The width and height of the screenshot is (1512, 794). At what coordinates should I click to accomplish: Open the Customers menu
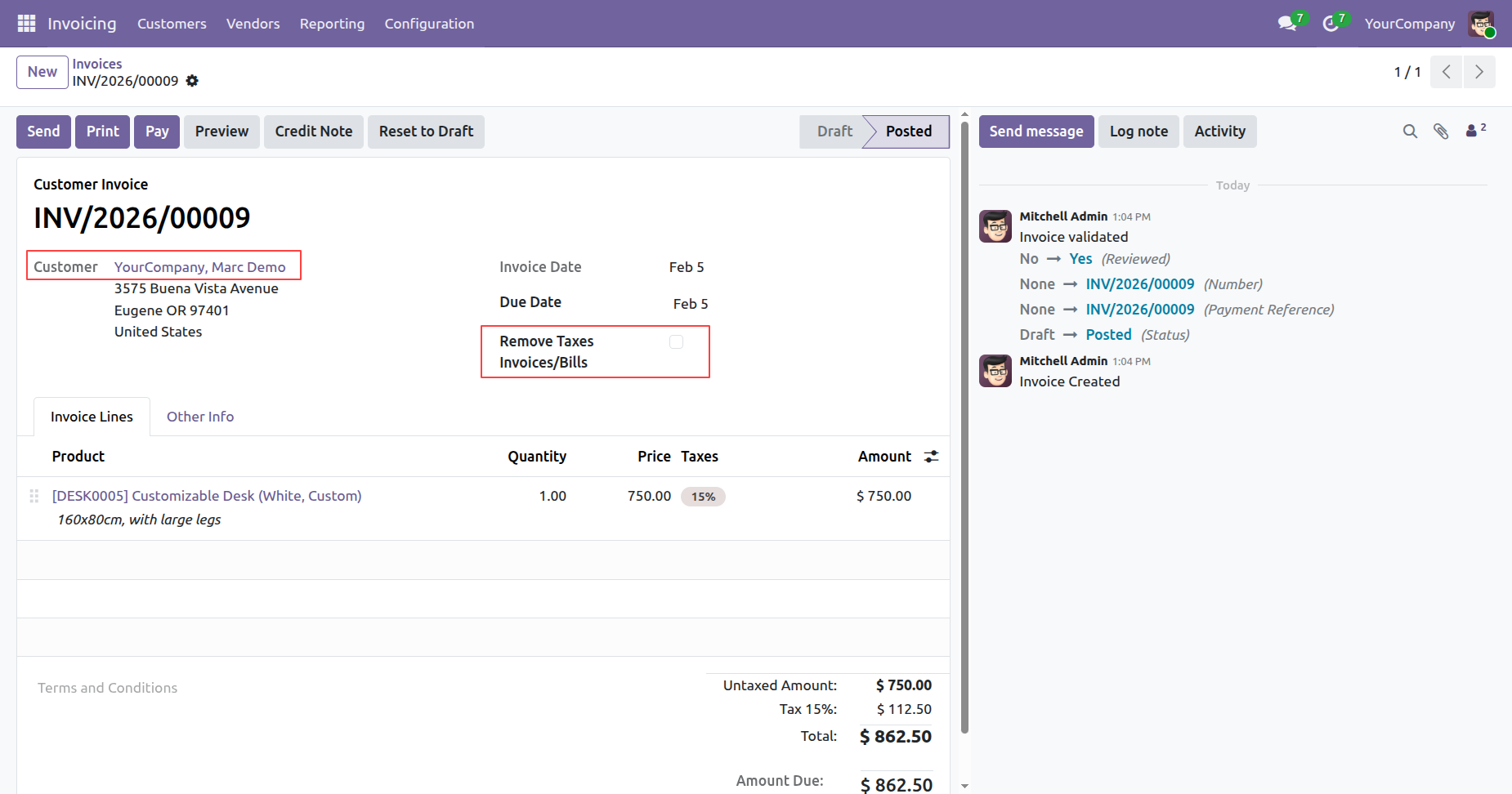click(172, 24)
